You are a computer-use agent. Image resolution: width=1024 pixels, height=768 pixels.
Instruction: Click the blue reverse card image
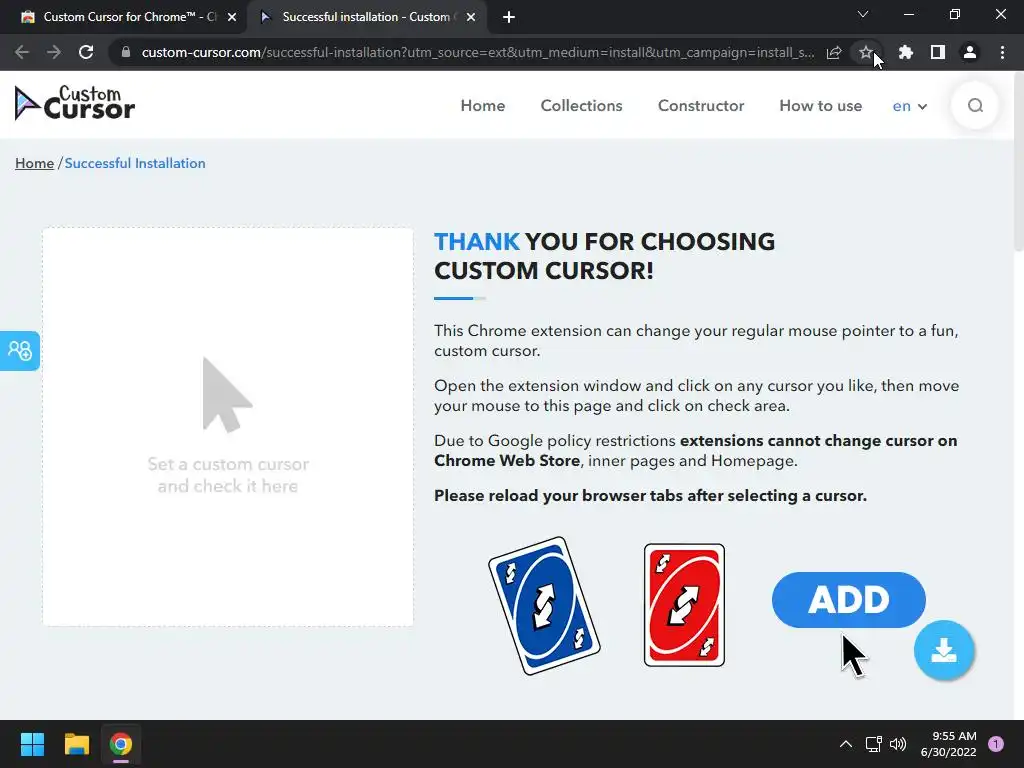pos(544,606)
